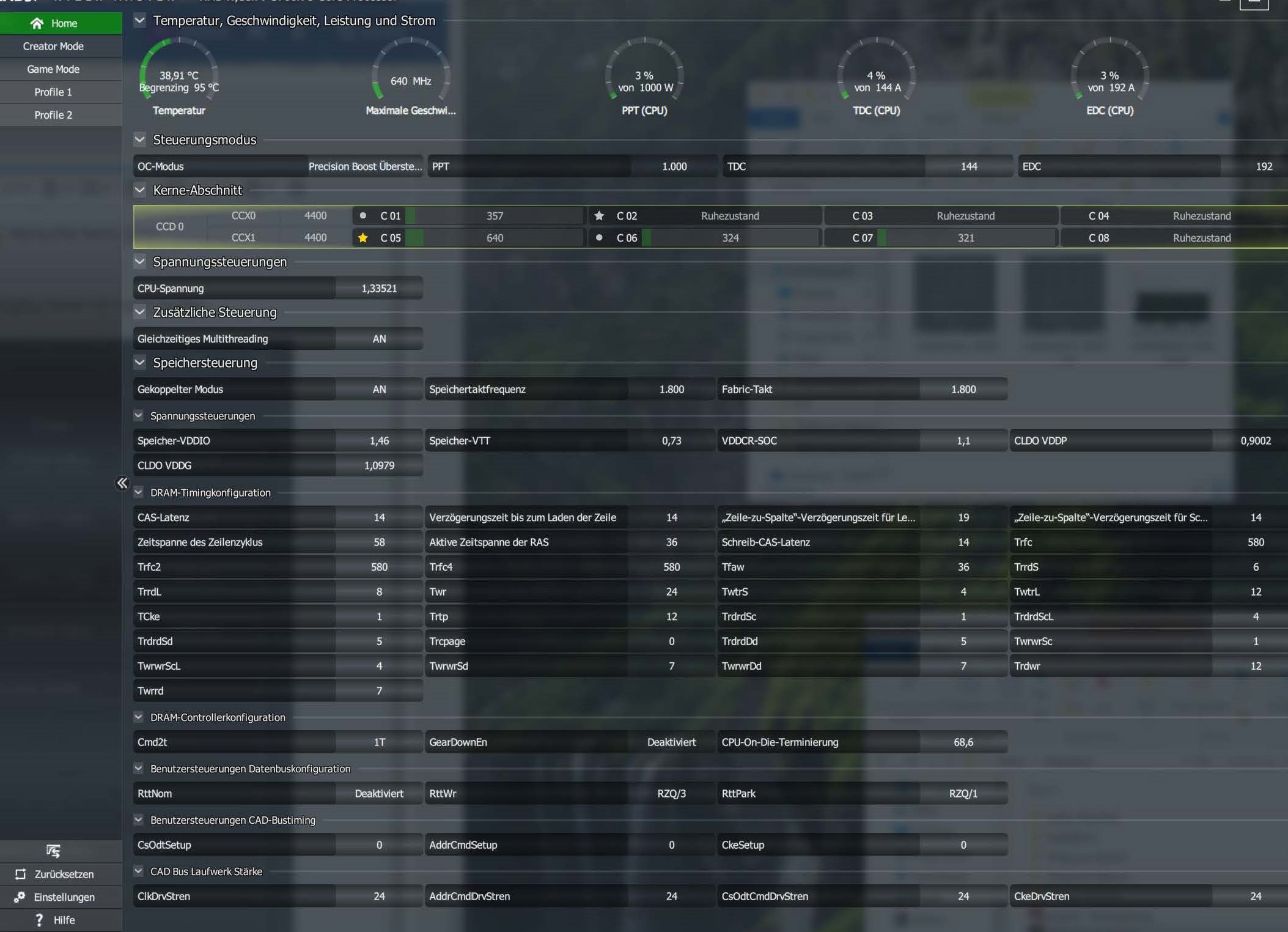Click the dot indicator beside core C 06

(599, 238)
